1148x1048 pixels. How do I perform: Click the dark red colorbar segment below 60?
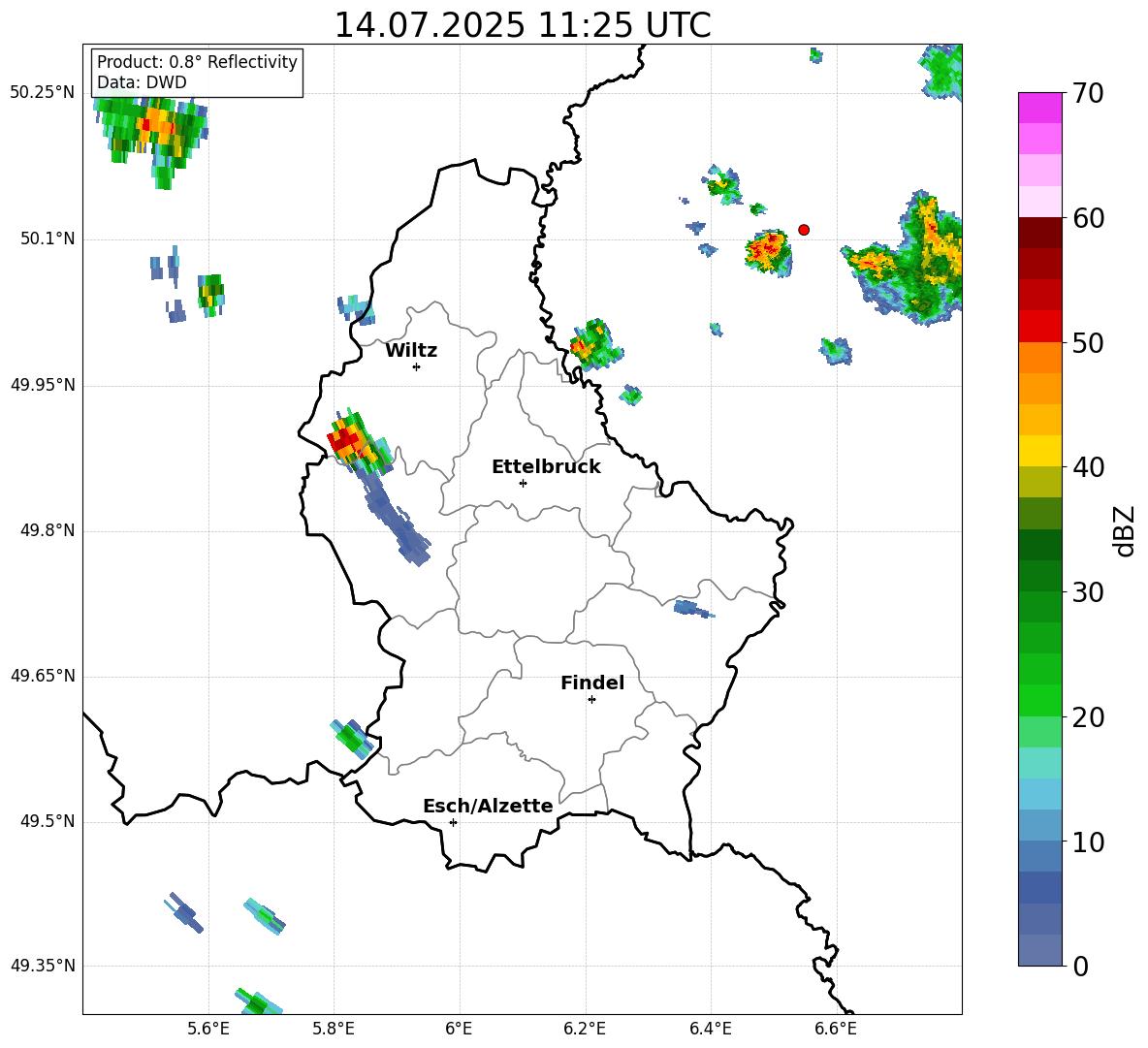1039,233
